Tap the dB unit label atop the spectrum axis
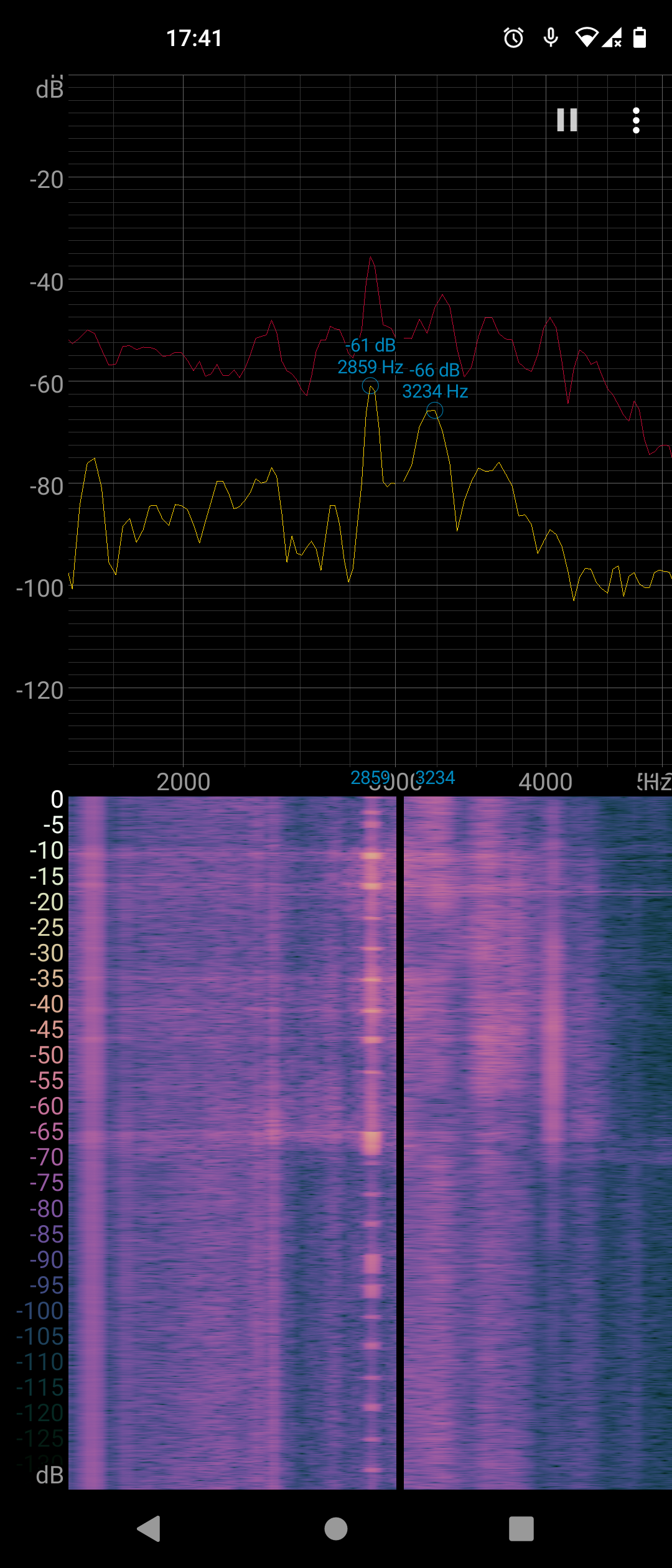 [x=50, y=89]
